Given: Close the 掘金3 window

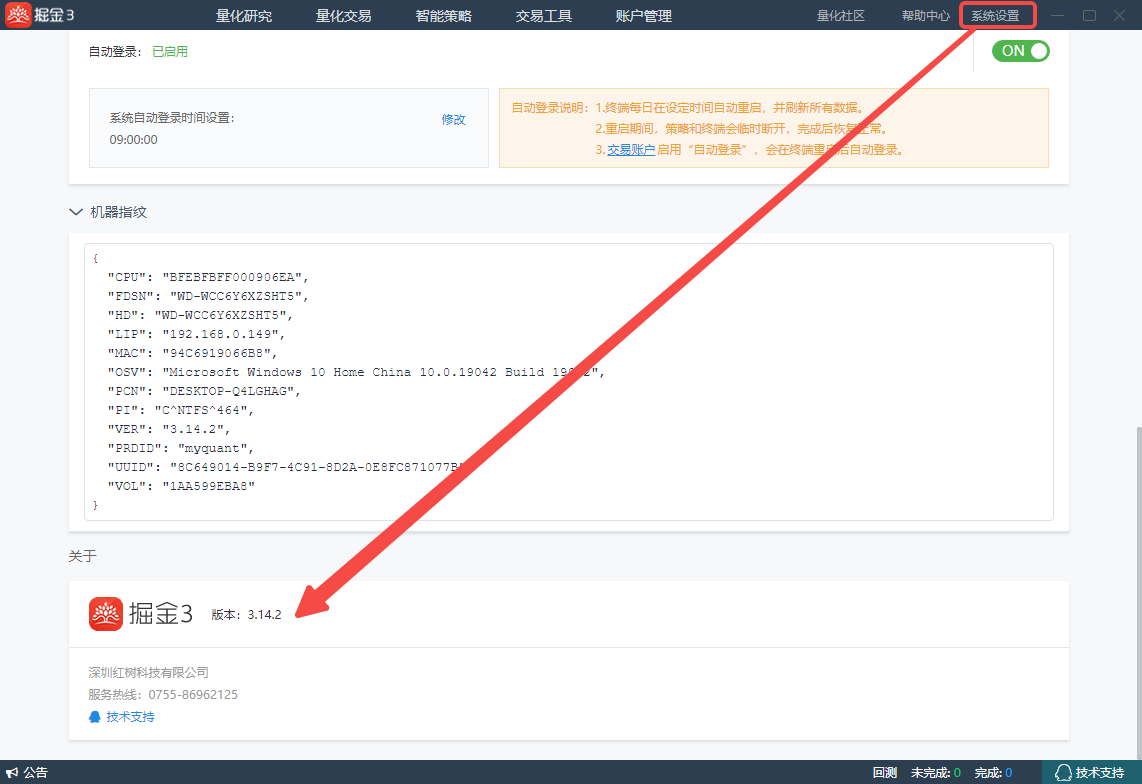Looking at the screenshot, I should point(1119,15).
